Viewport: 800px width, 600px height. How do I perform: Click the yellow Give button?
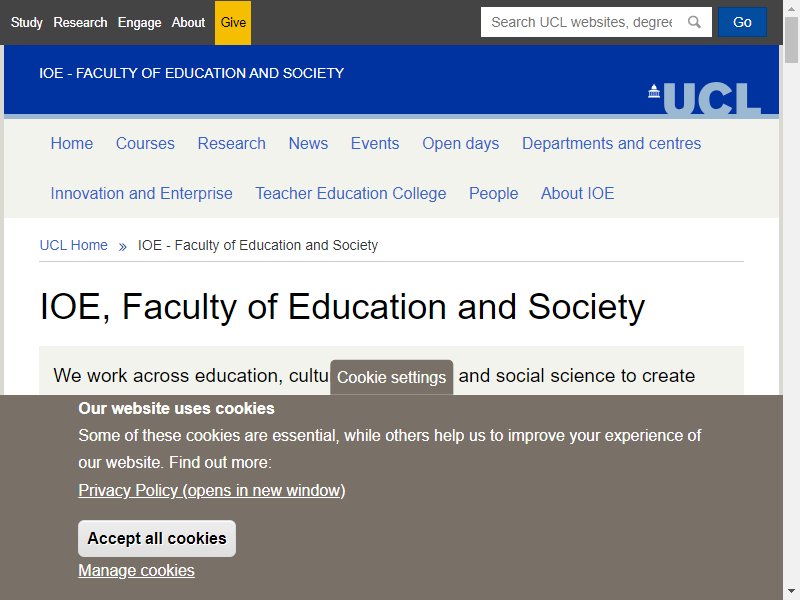tap(233, 22)
